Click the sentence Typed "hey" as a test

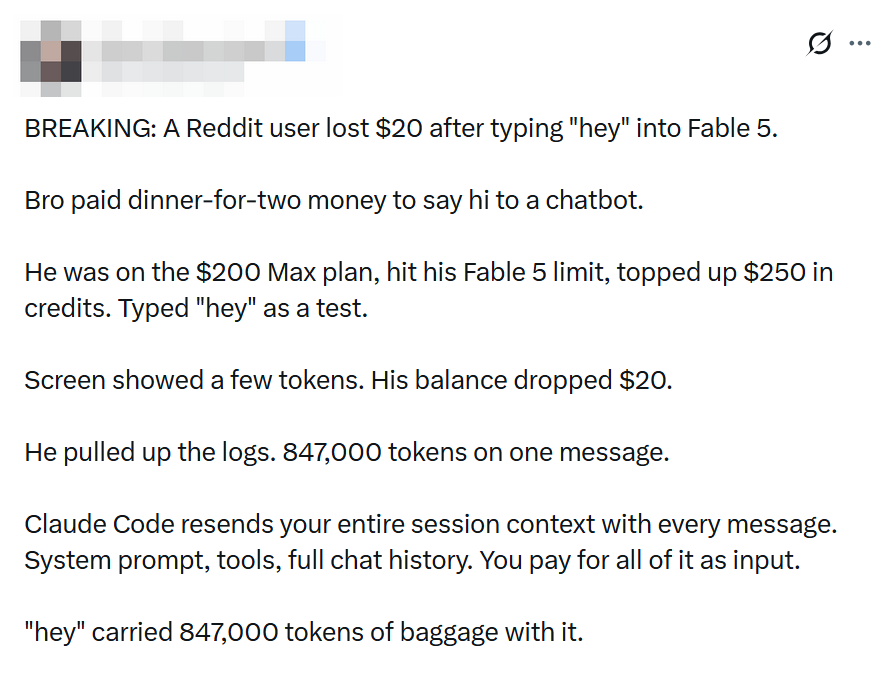243,309
